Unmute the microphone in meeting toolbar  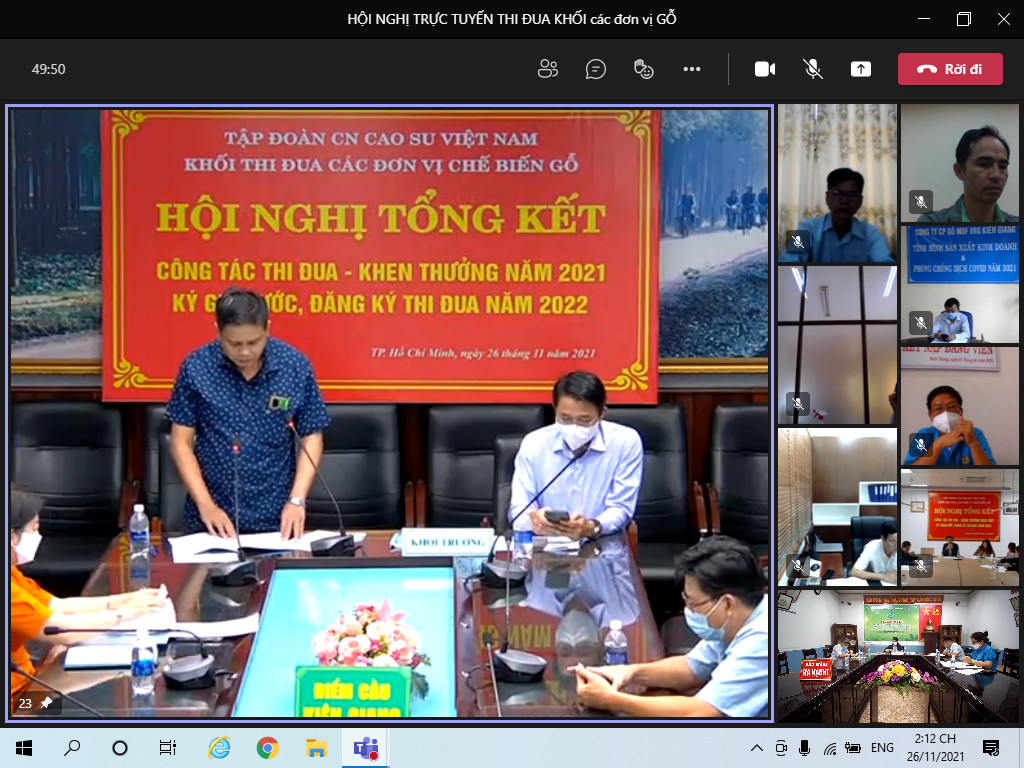812,69
